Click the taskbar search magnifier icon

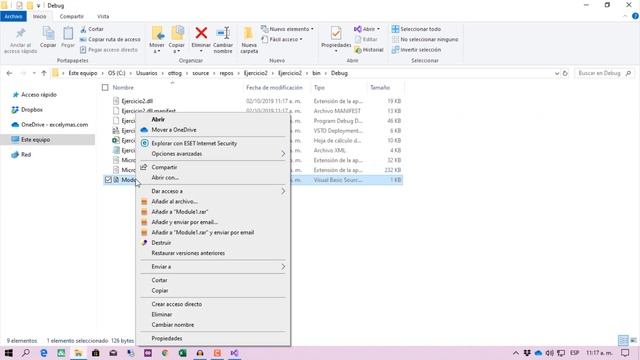(x=26, y=353)
